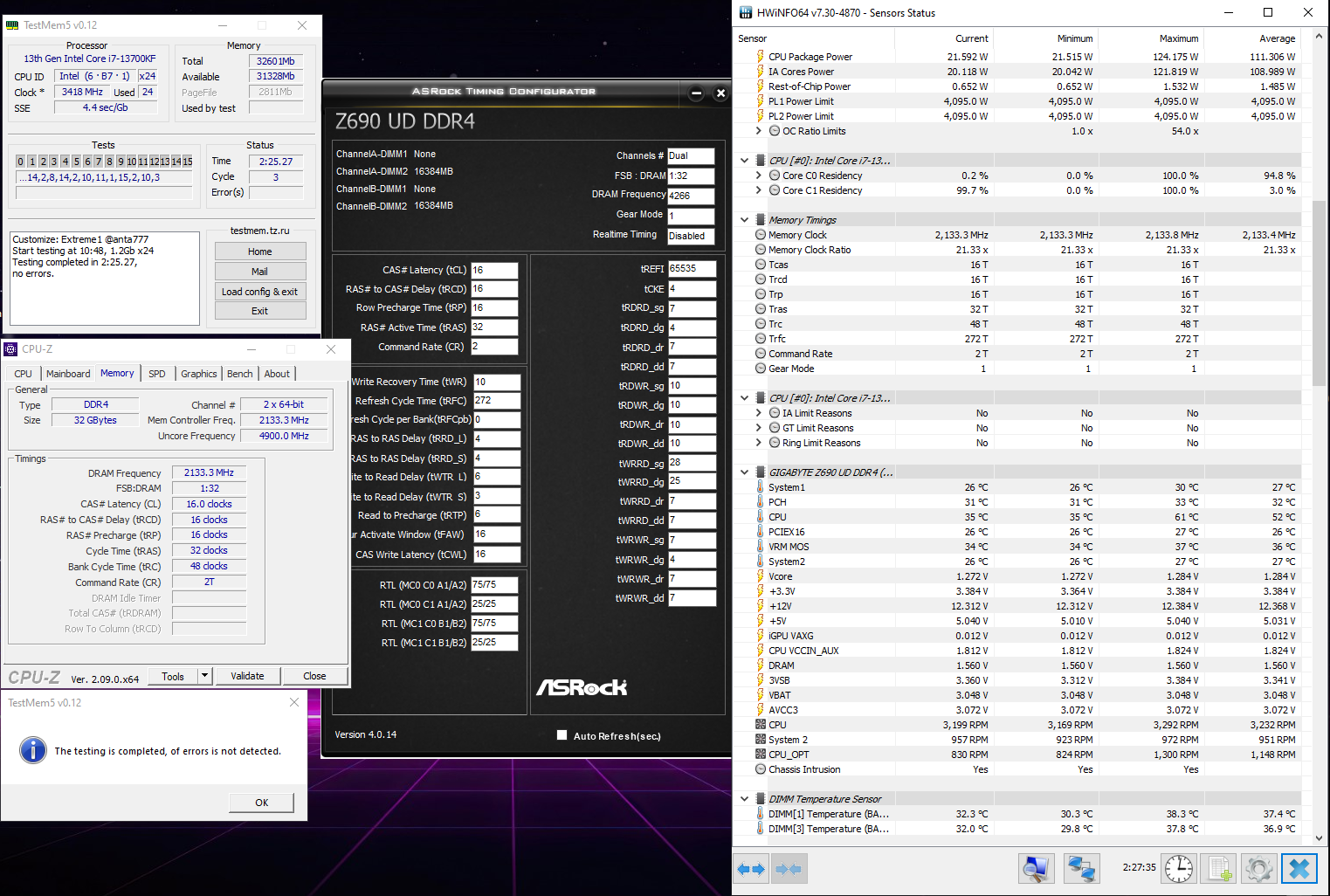Collapse the Memory Timings sensor group
1330x896 pixels.
[x=745, y=220]
